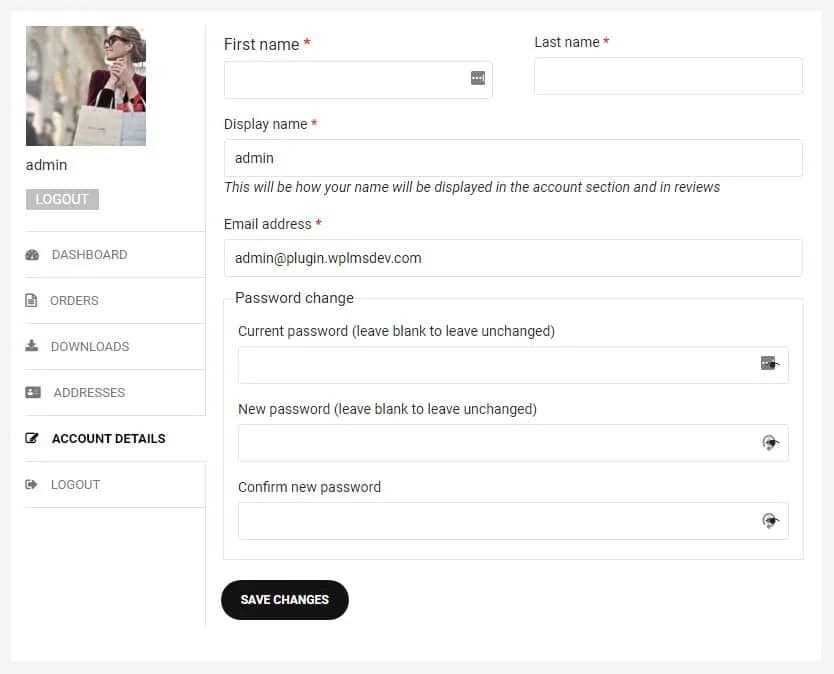Viewport: 834px width, 674px height.
Task: Click the password manager icon in Current password
Action: click(x=767, y=364)
